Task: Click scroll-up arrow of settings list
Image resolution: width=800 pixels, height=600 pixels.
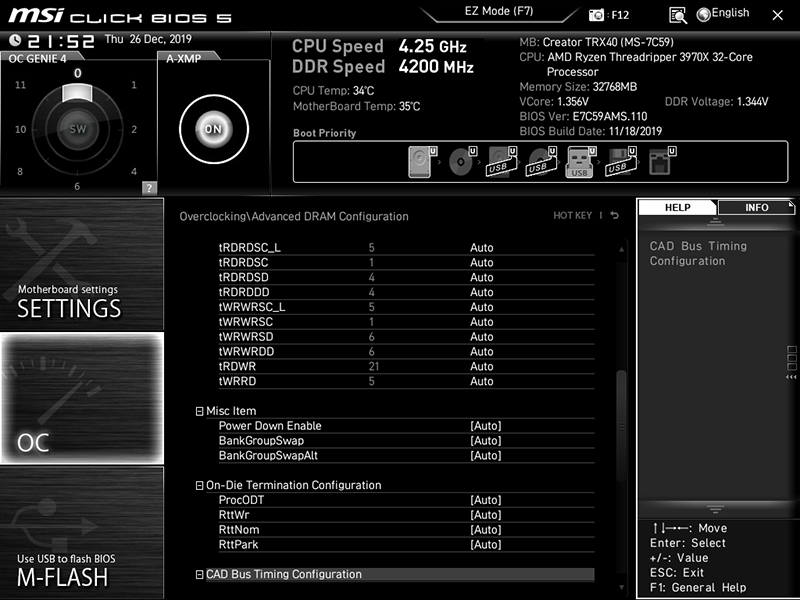Action: [621, 249]
